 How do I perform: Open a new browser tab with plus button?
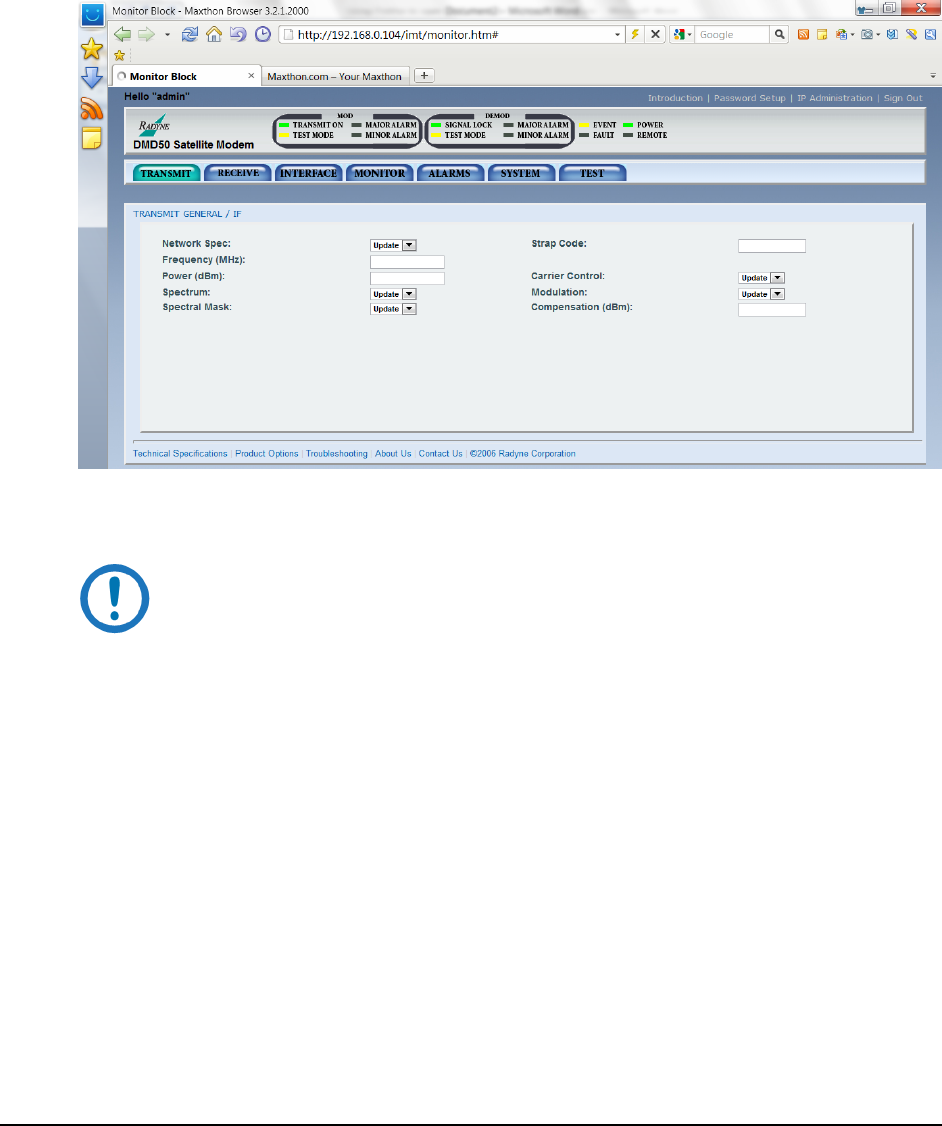pyautogui.click(x=424, y=76)
